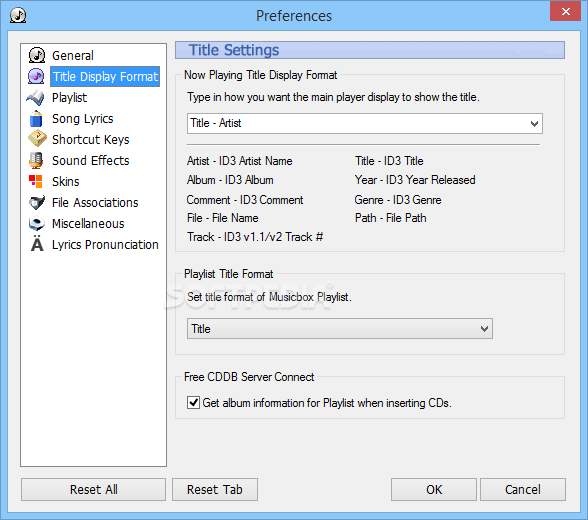
Task: Click the app icon in the title bar
Action: point(18,15)
